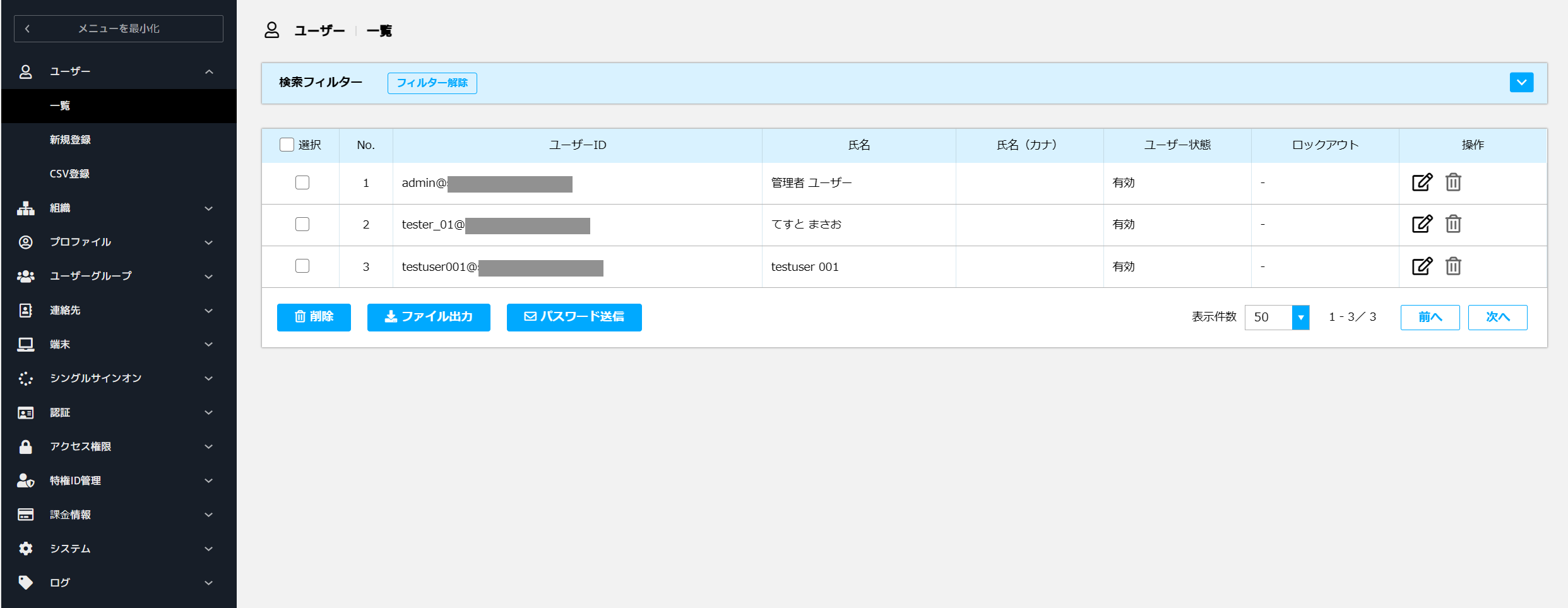This screenshot has height=608, width=1568.
Task: Click the シングルサインオン dotted circle icon
Action: tap(25, 378)
